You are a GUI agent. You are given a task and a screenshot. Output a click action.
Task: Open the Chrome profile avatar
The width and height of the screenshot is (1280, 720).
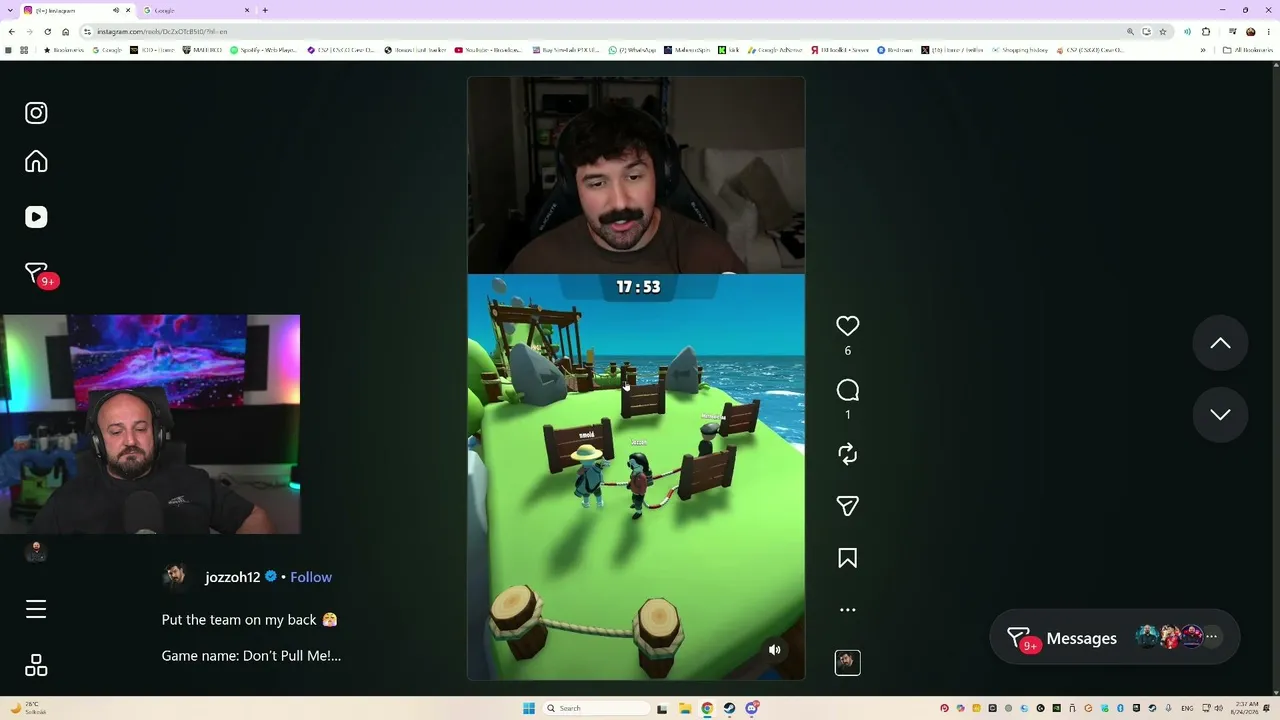coord(1250,31)
